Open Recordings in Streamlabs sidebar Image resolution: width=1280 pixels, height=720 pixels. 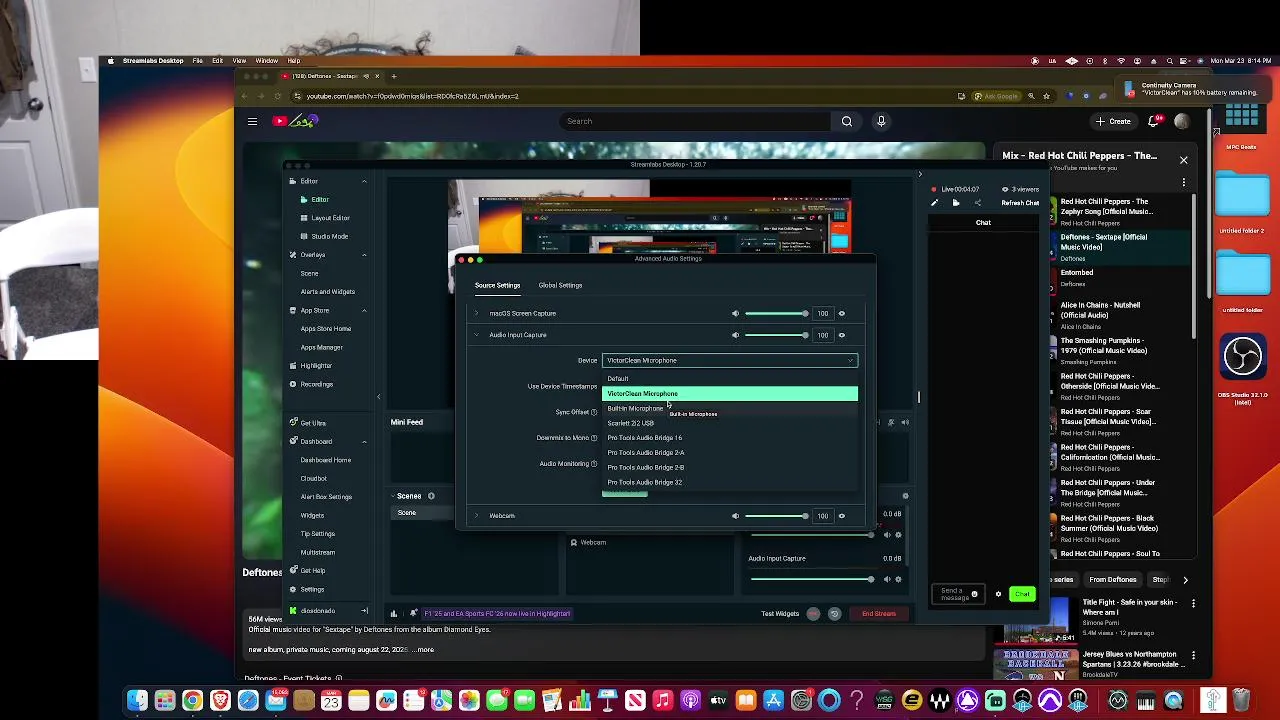point(316,384)
